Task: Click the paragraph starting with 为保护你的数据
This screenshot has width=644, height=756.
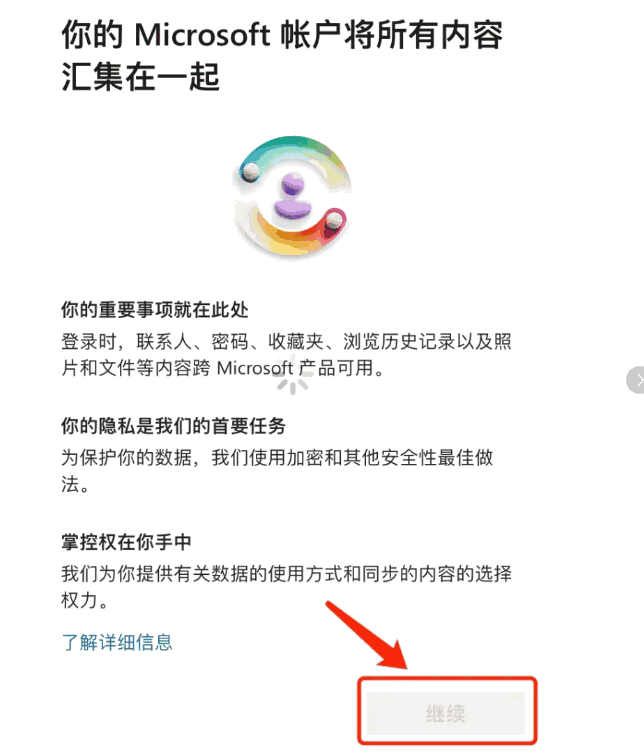Action: coord(277,471)
